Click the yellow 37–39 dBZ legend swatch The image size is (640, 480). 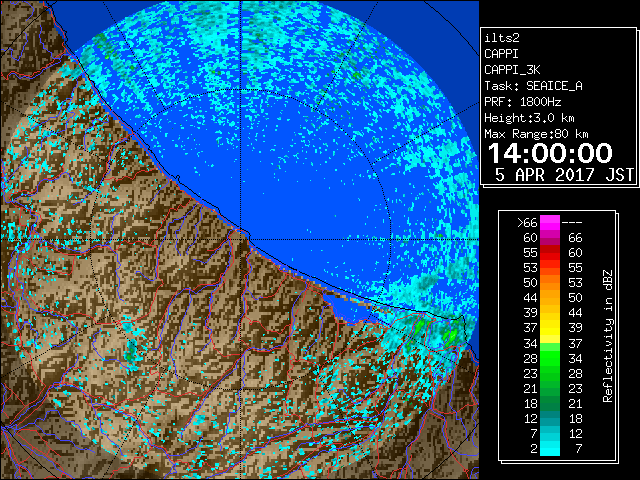(x=550, y=328)
